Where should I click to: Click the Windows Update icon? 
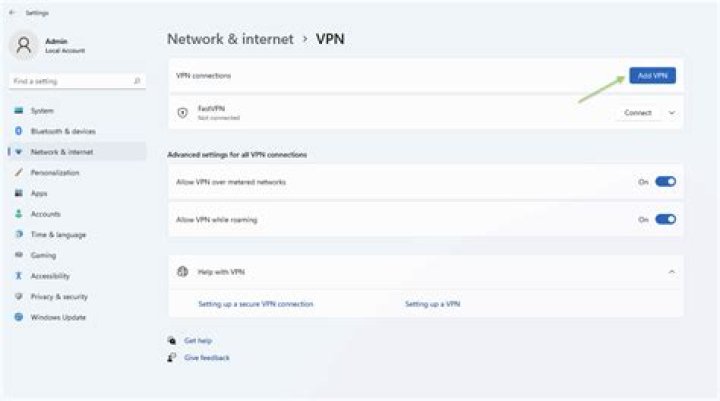[x=19, y=317]
